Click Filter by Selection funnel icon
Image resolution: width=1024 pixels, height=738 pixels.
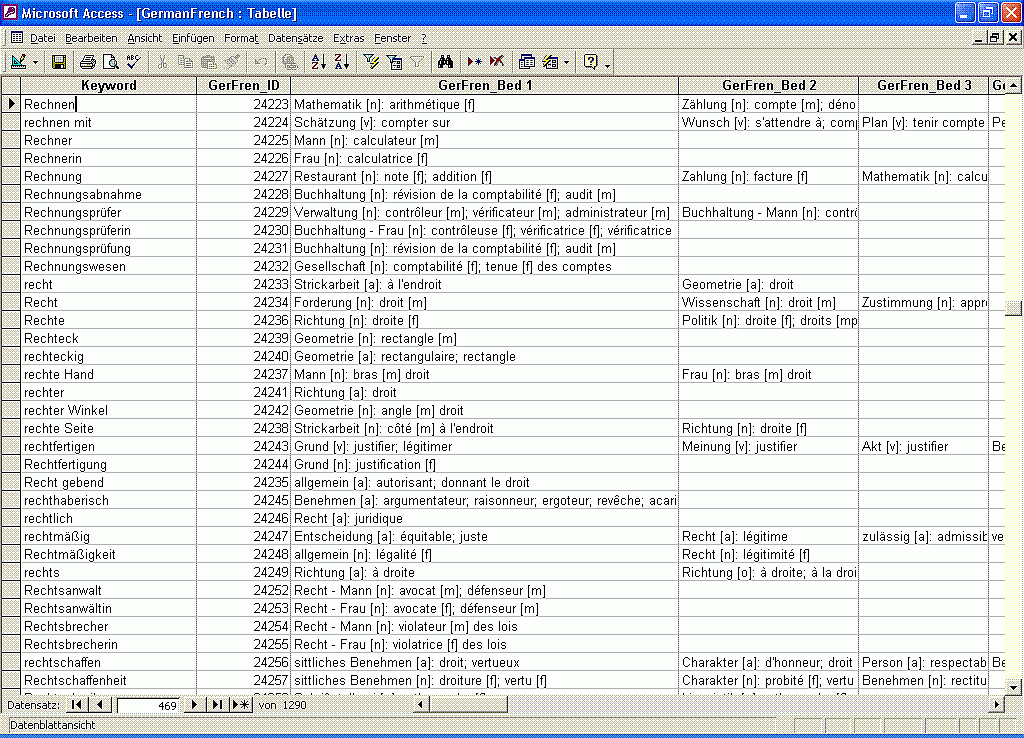click(371, 62)
